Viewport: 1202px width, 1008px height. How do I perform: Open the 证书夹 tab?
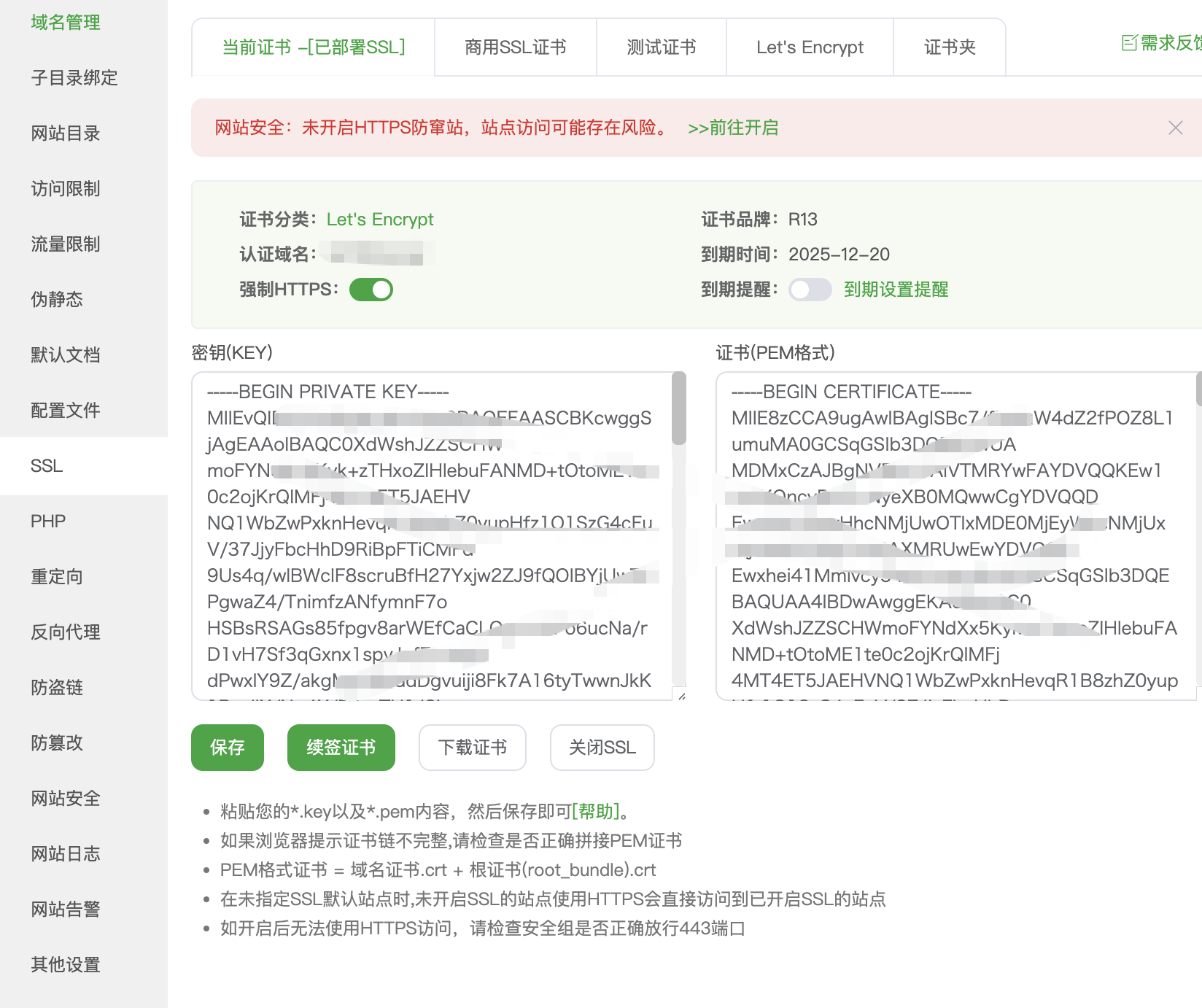[x=949, y=47]
